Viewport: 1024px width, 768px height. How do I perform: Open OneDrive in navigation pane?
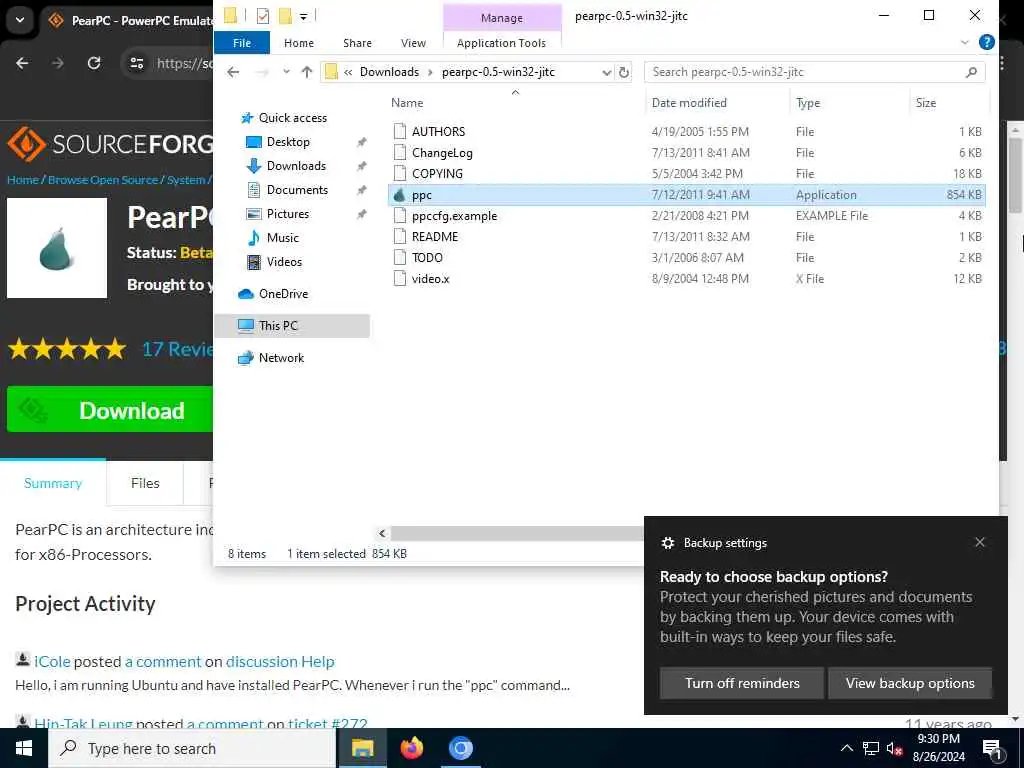point(283,294)
